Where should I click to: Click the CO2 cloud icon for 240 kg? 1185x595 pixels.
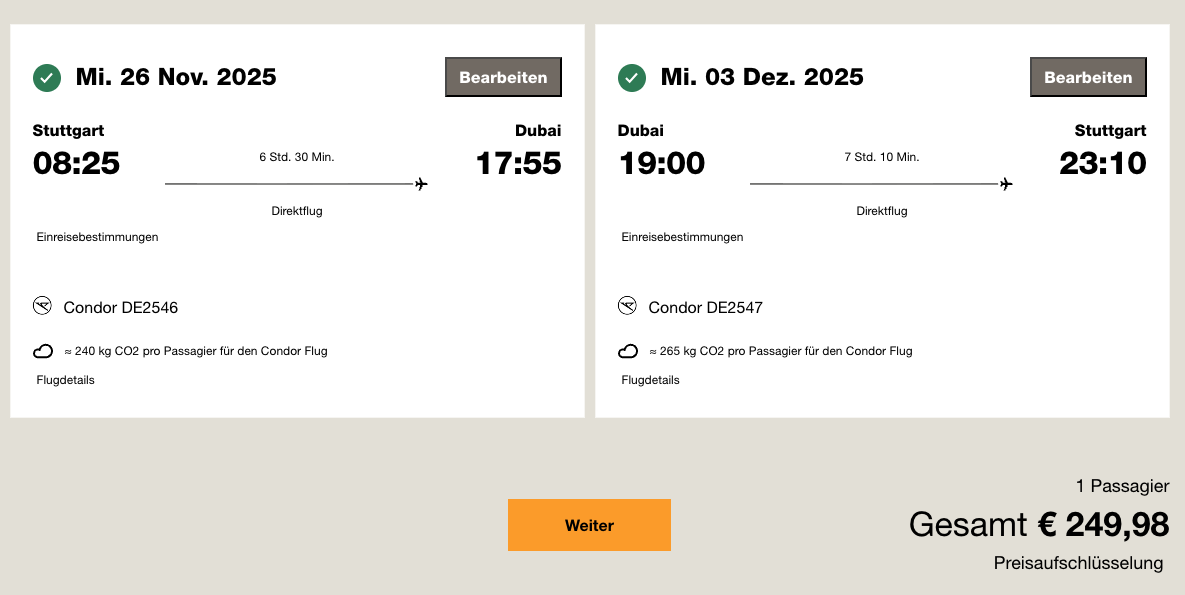43,351
